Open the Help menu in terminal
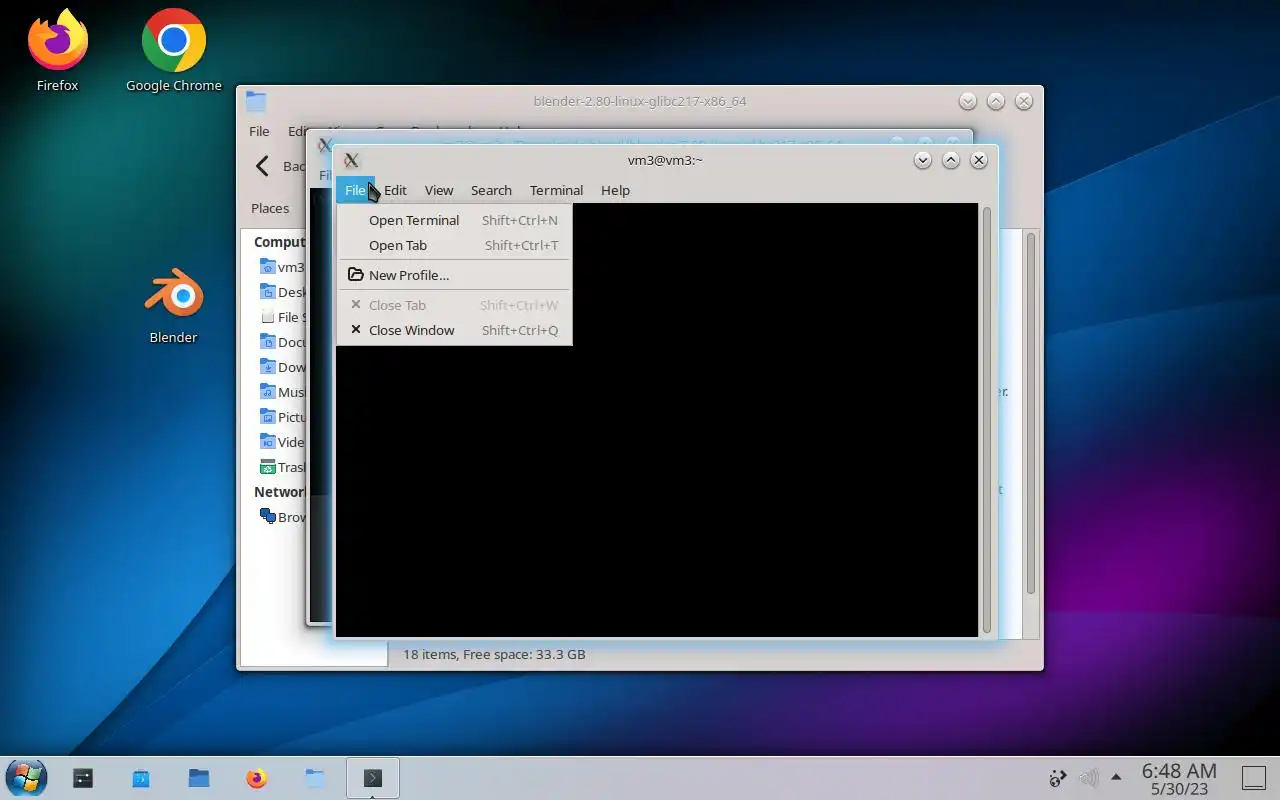The image size is (1280, 800). click(615, 190)
